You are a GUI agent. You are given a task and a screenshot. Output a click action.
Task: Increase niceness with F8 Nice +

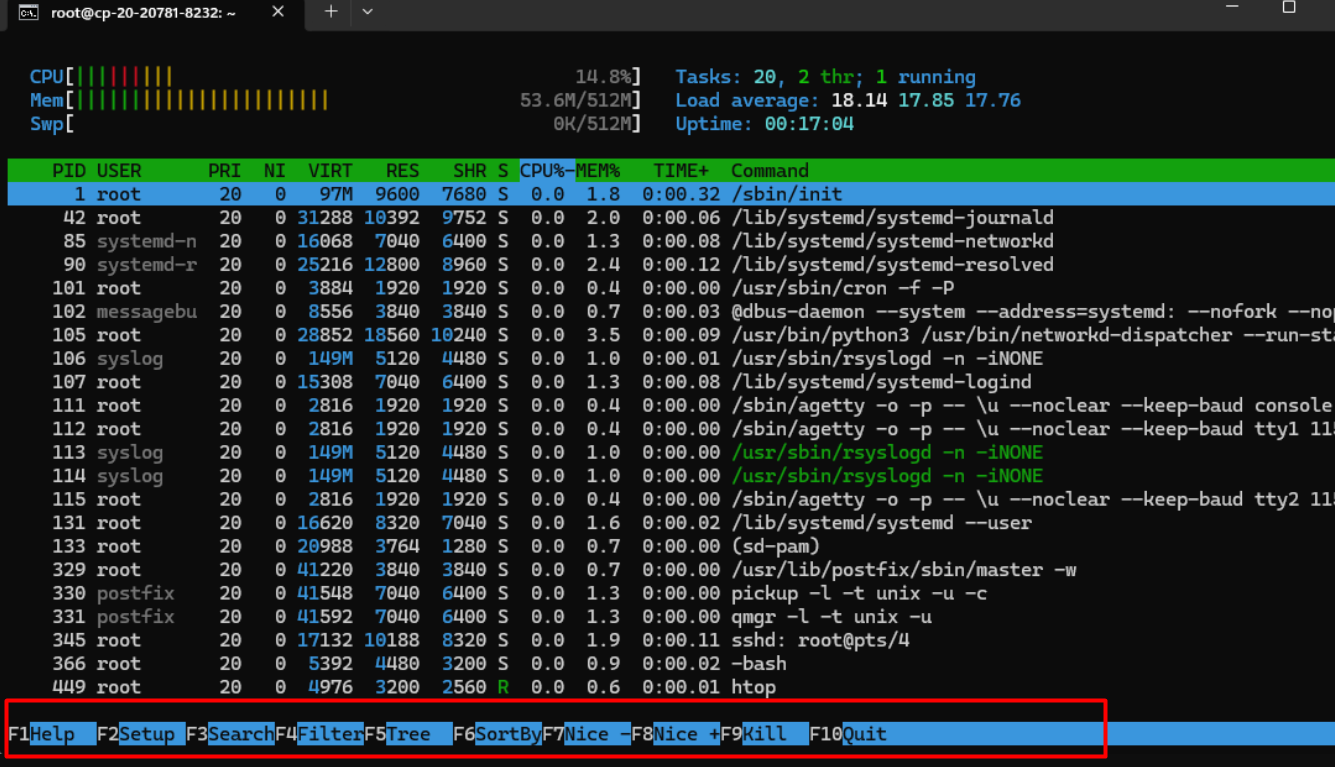click(675, 734)
